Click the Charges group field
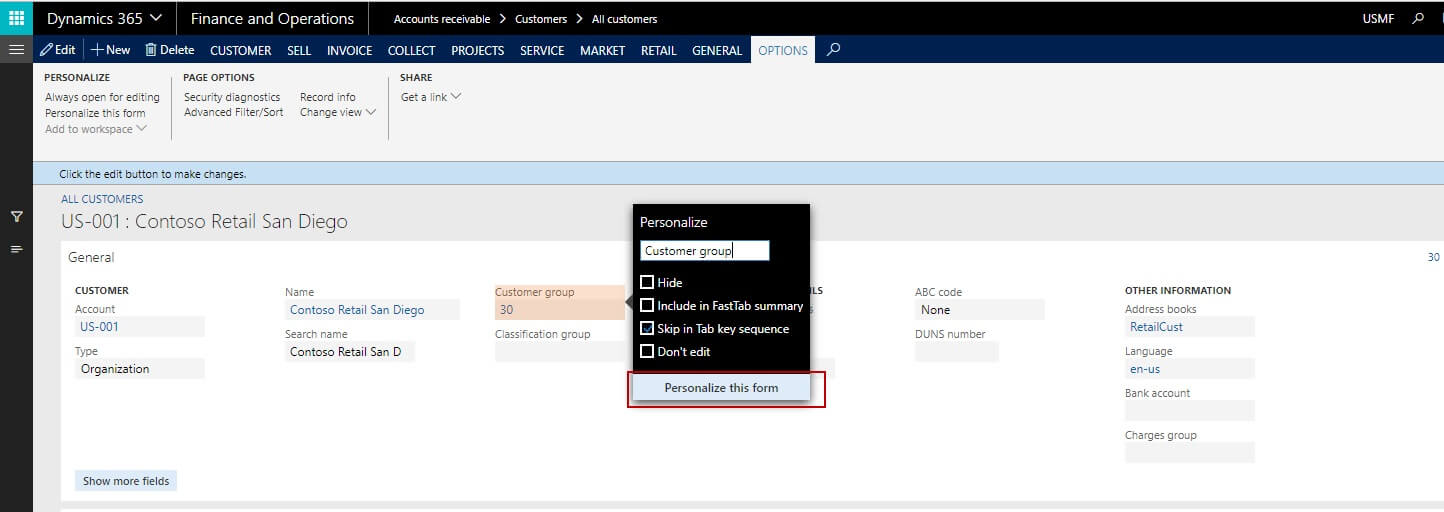This screenshot has height=512, width=1444. point(1189,452)
